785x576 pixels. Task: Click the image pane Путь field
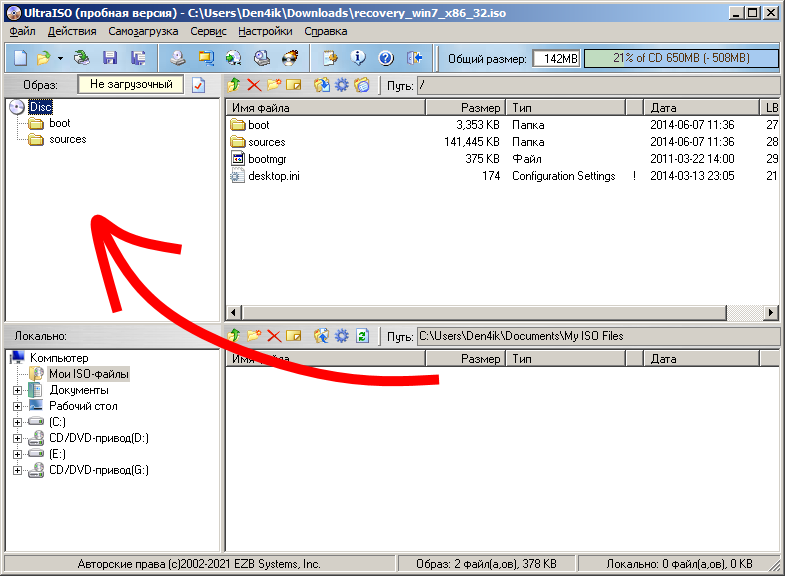[x=598, y=86]
